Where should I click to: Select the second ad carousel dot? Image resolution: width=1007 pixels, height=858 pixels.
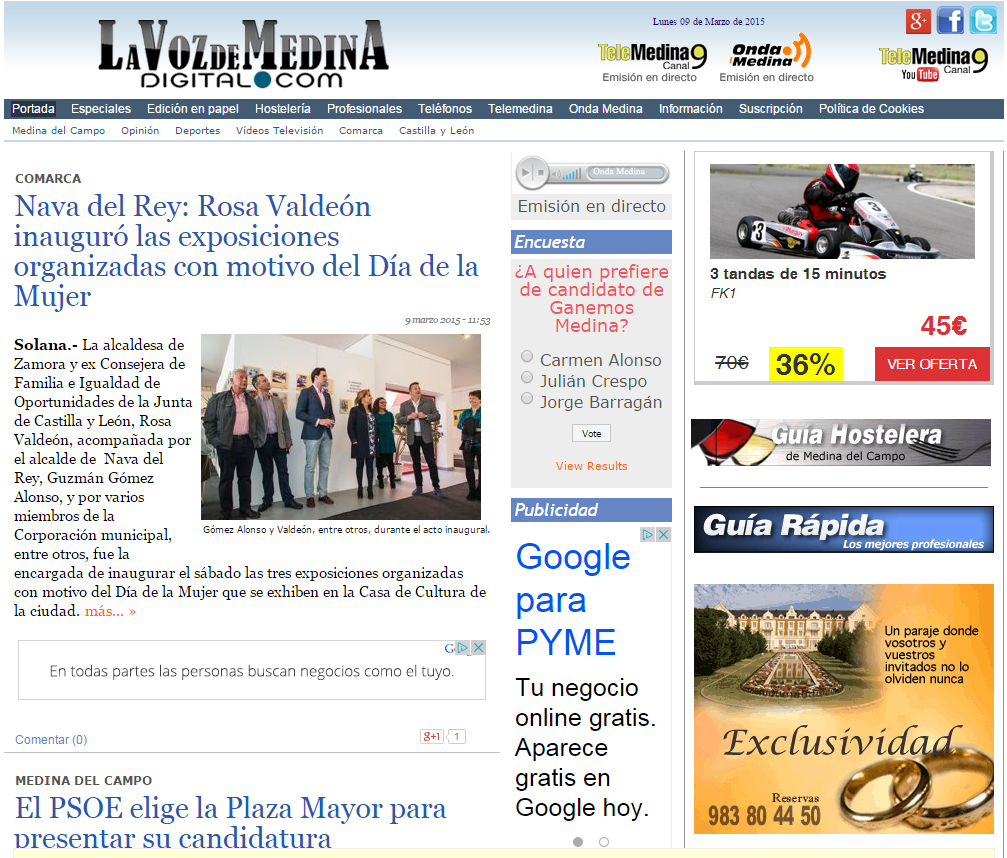coord(604,842)
